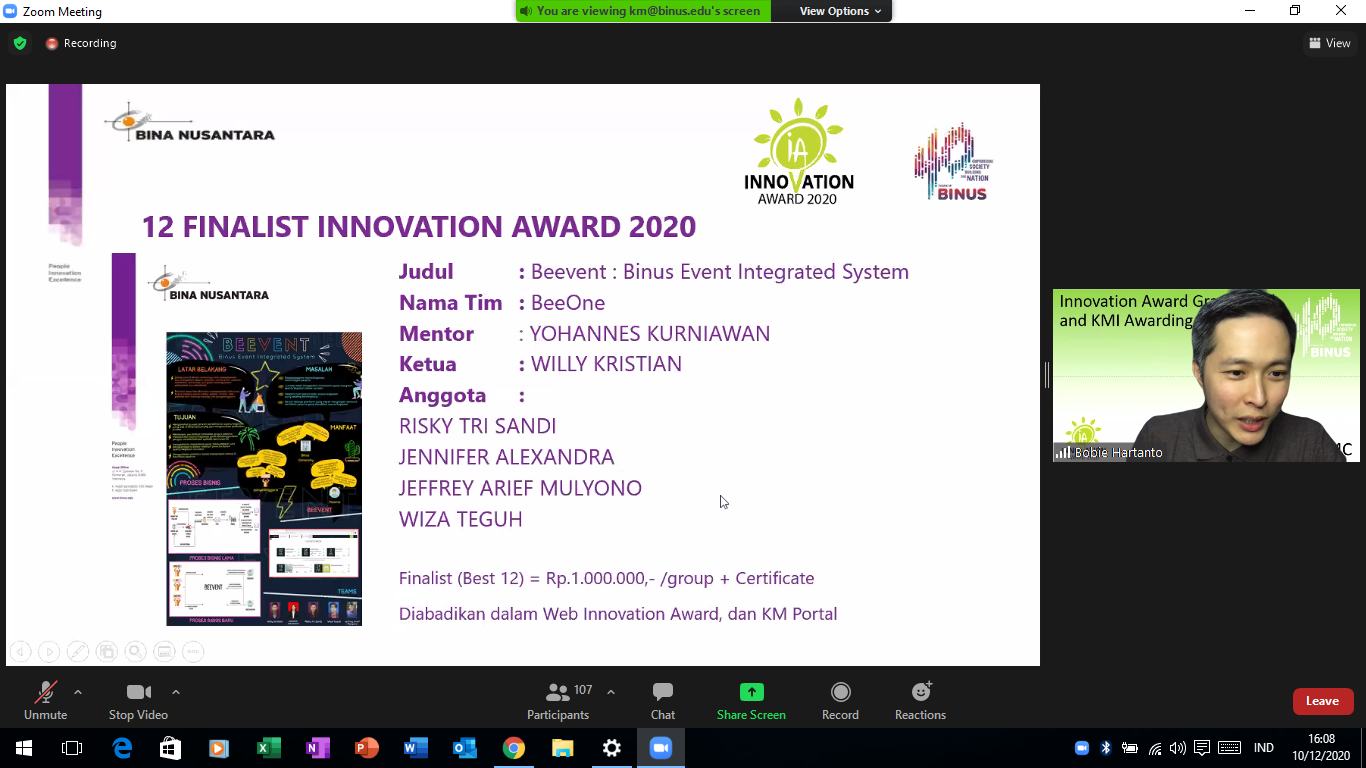Click previous slide arrow on presentation
1366x768 pixels.
click(x=20, y=652)
